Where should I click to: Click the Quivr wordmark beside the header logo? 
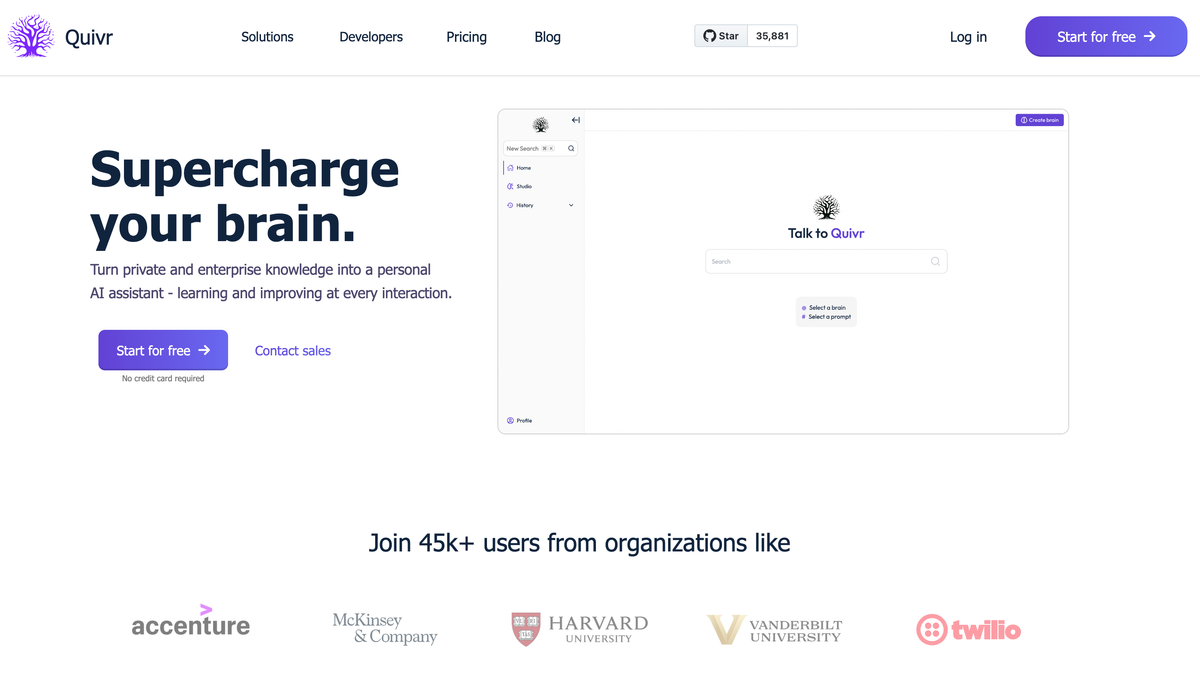tap(89, 38)
